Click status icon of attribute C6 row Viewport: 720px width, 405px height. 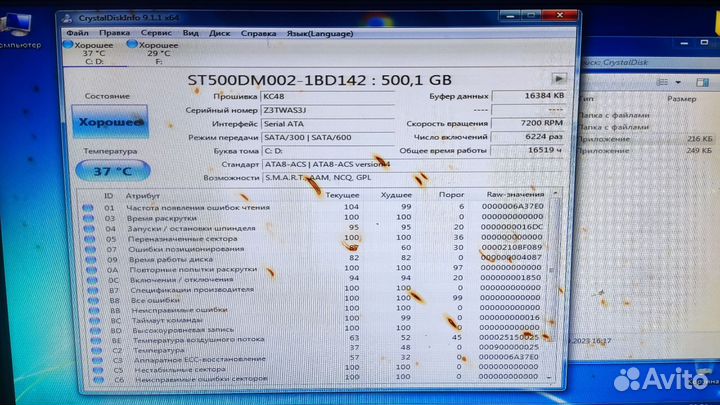point(99,380)
